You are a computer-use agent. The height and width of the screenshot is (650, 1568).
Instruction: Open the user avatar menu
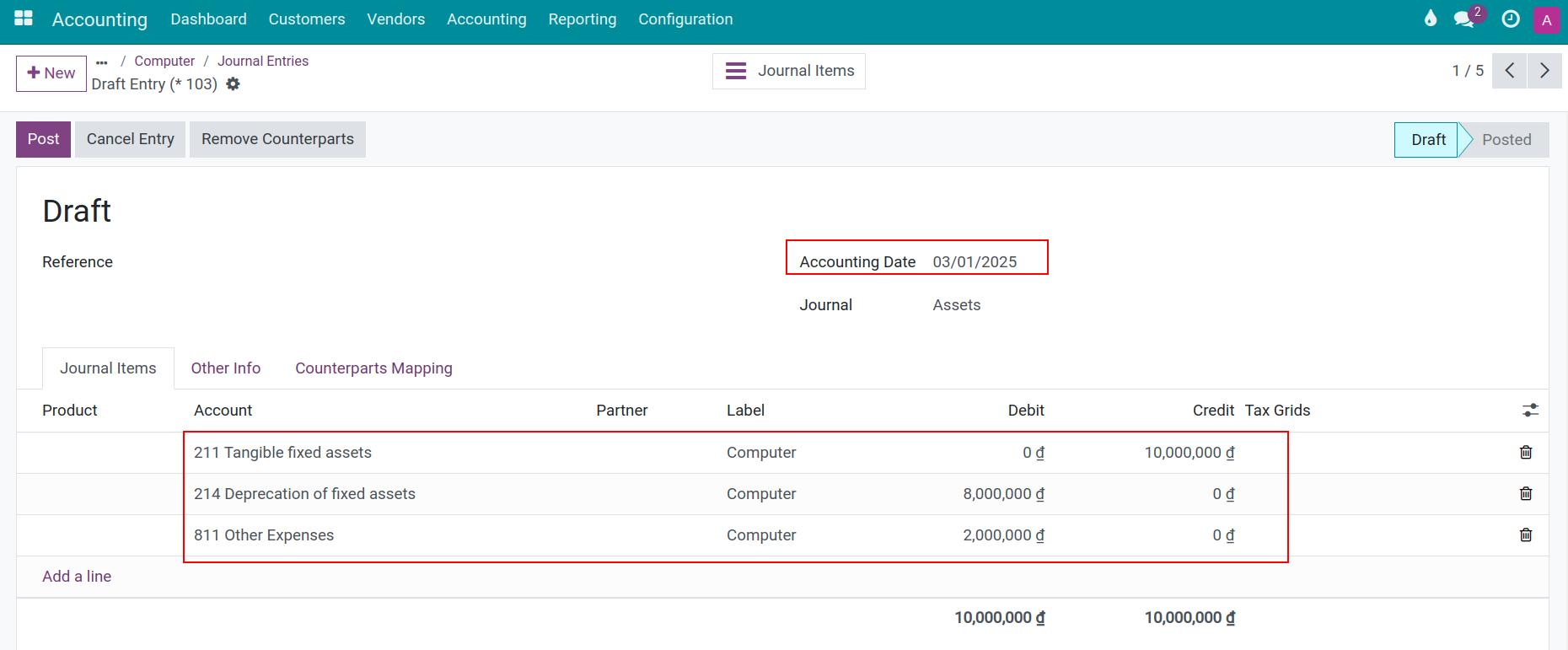[1546, 20]
